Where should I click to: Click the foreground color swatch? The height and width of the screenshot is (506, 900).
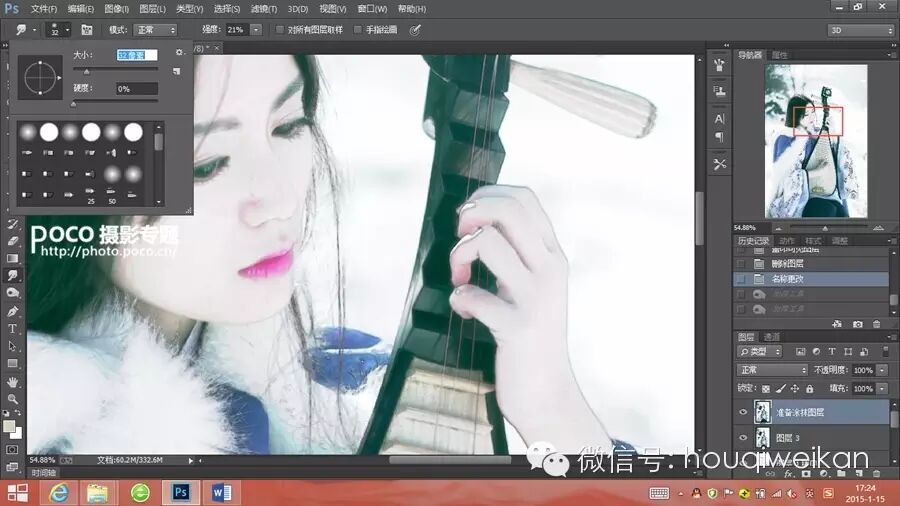click(9, 426)
